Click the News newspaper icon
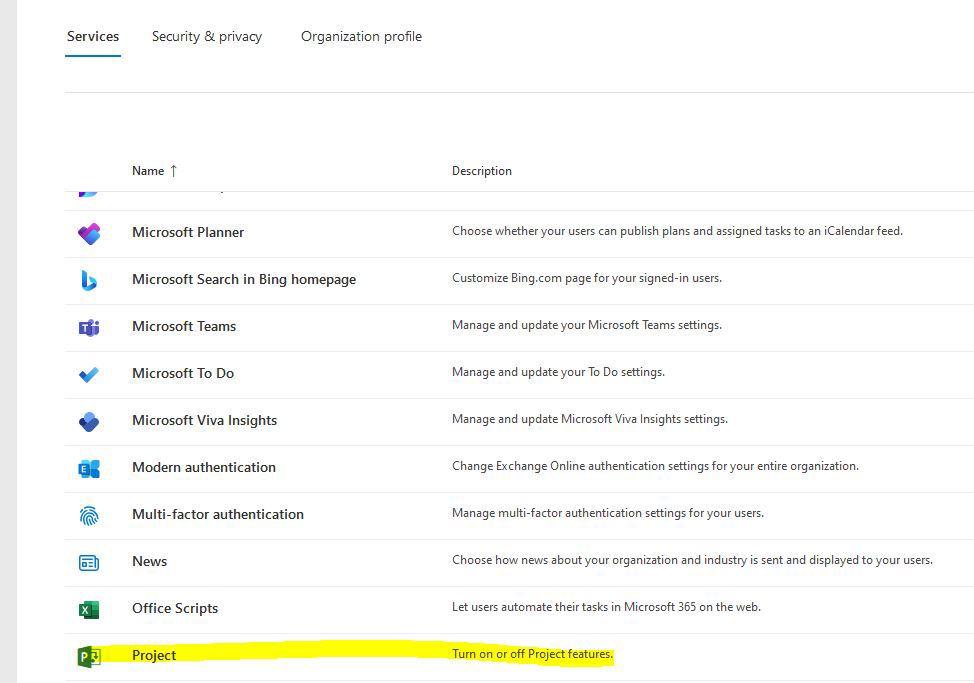Viewport: 974px width, 683px height. pos(89,563)
